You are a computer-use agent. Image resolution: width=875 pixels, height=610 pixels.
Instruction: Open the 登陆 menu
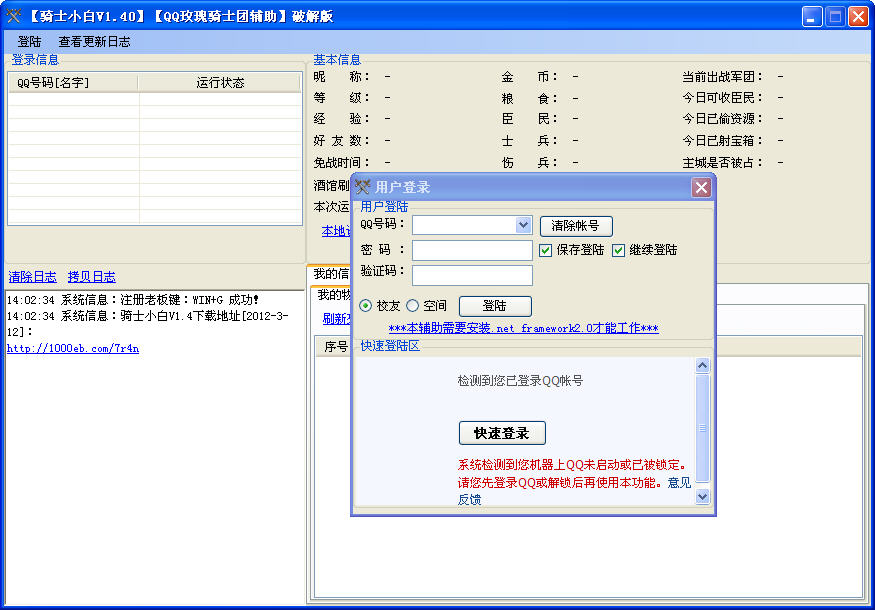point(29,42)
